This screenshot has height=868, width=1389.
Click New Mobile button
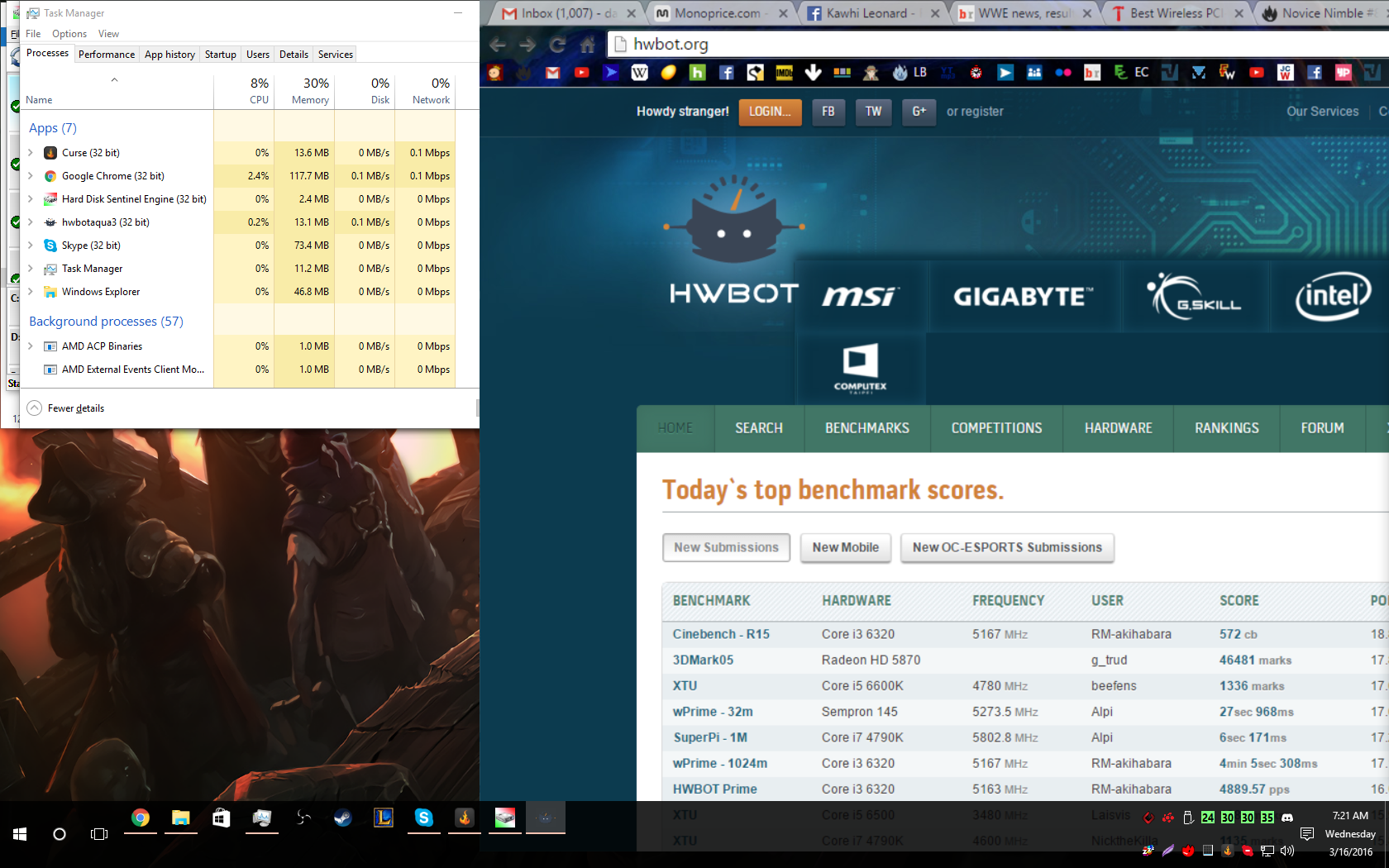click(x=846, y=547)
